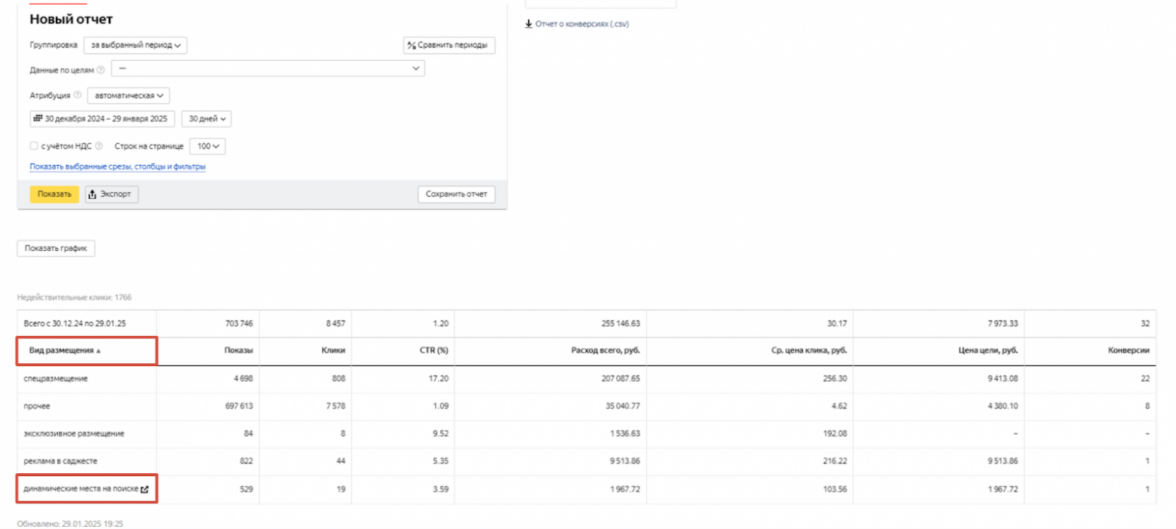This screenshot has width=1176, height=529.
Task: Click the Сохранить отчет button
Action: click(x=455, y=194)
